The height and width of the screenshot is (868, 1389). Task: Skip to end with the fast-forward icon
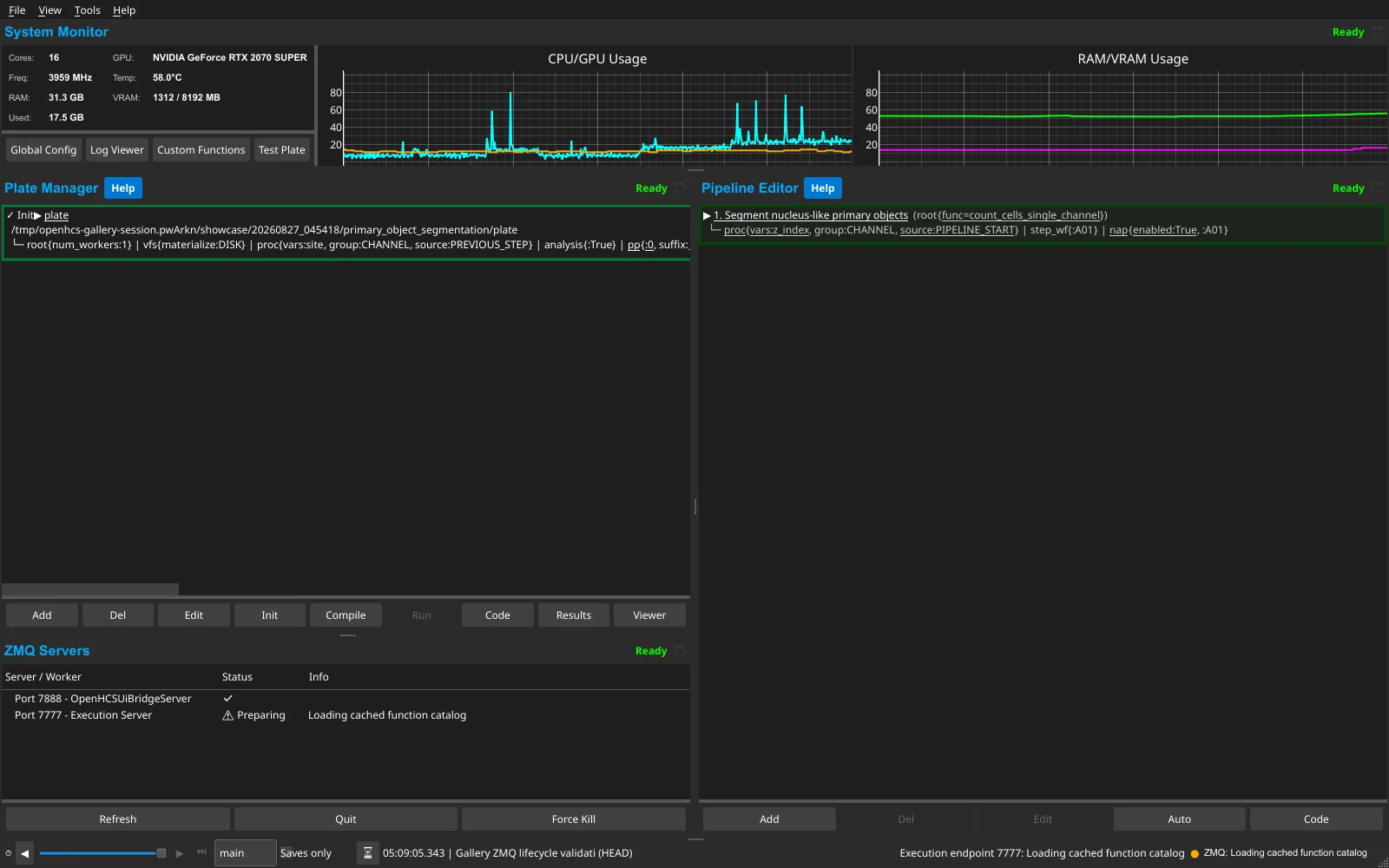coord(202,852)
